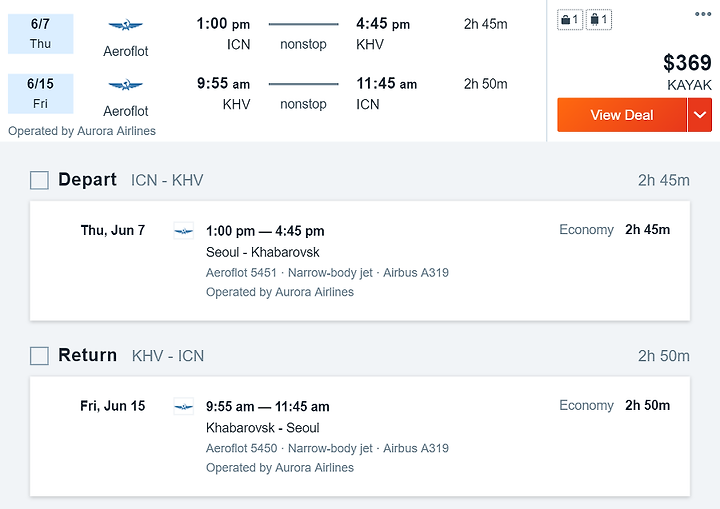
Task: Click the $369 price
Action: [x=687, y=62]
